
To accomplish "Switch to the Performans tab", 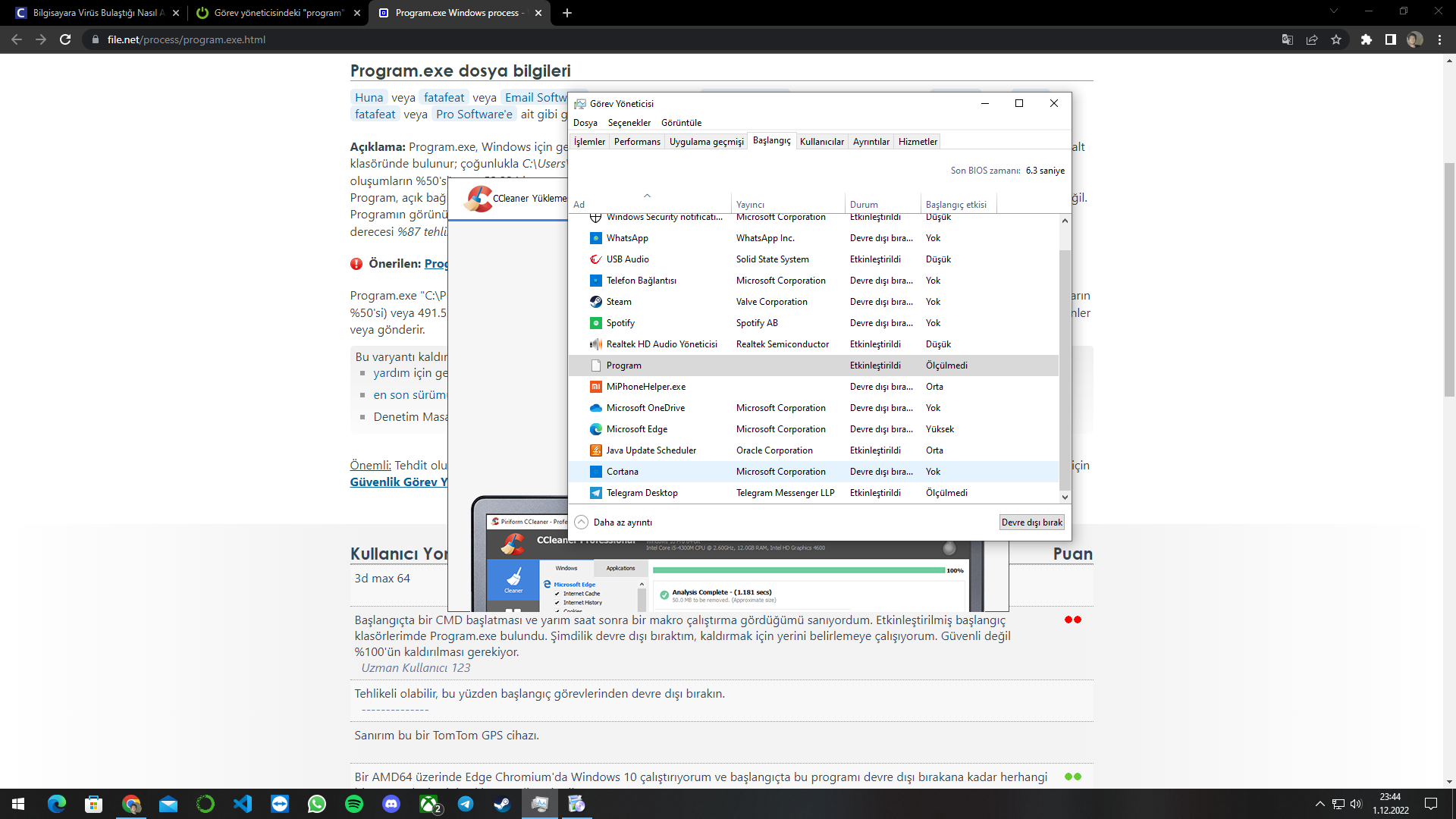I will tap(637, 142).
